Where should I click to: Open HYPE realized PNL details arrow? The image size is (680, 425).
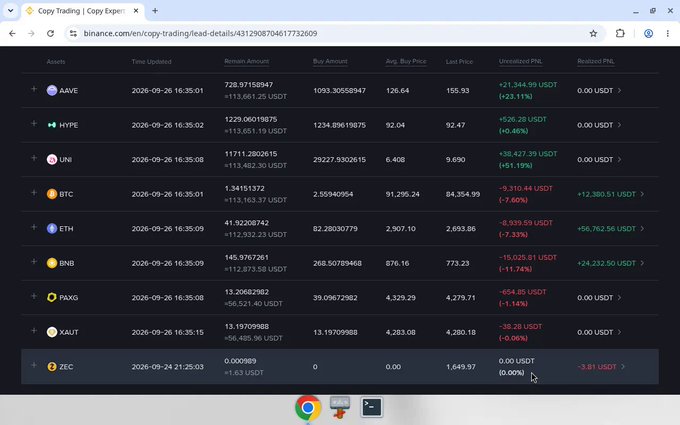coord(619,125)
